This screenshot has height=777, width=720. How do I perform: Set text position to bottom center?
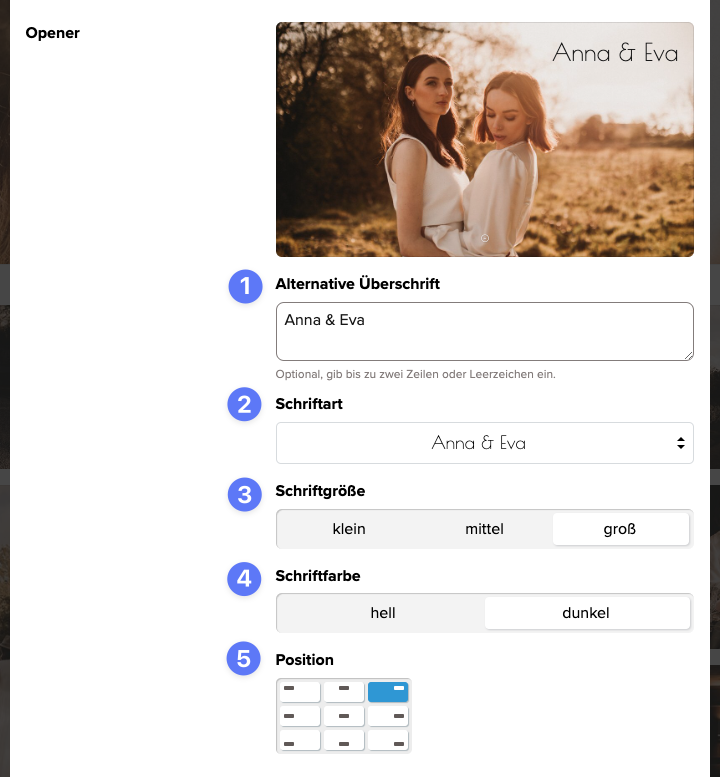(x=344, y=741)
